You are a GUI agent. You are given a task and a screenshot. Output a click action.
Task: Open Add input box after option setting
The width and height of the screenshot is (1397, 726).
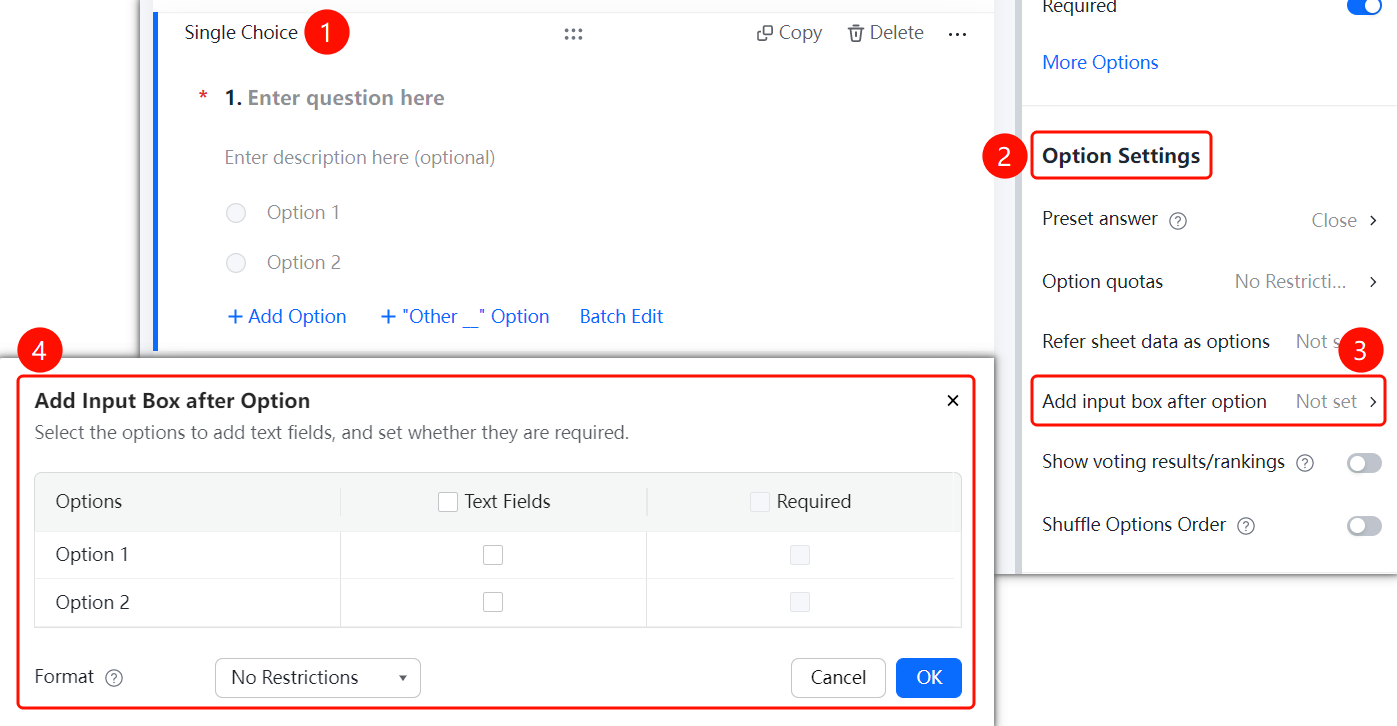1209,402
